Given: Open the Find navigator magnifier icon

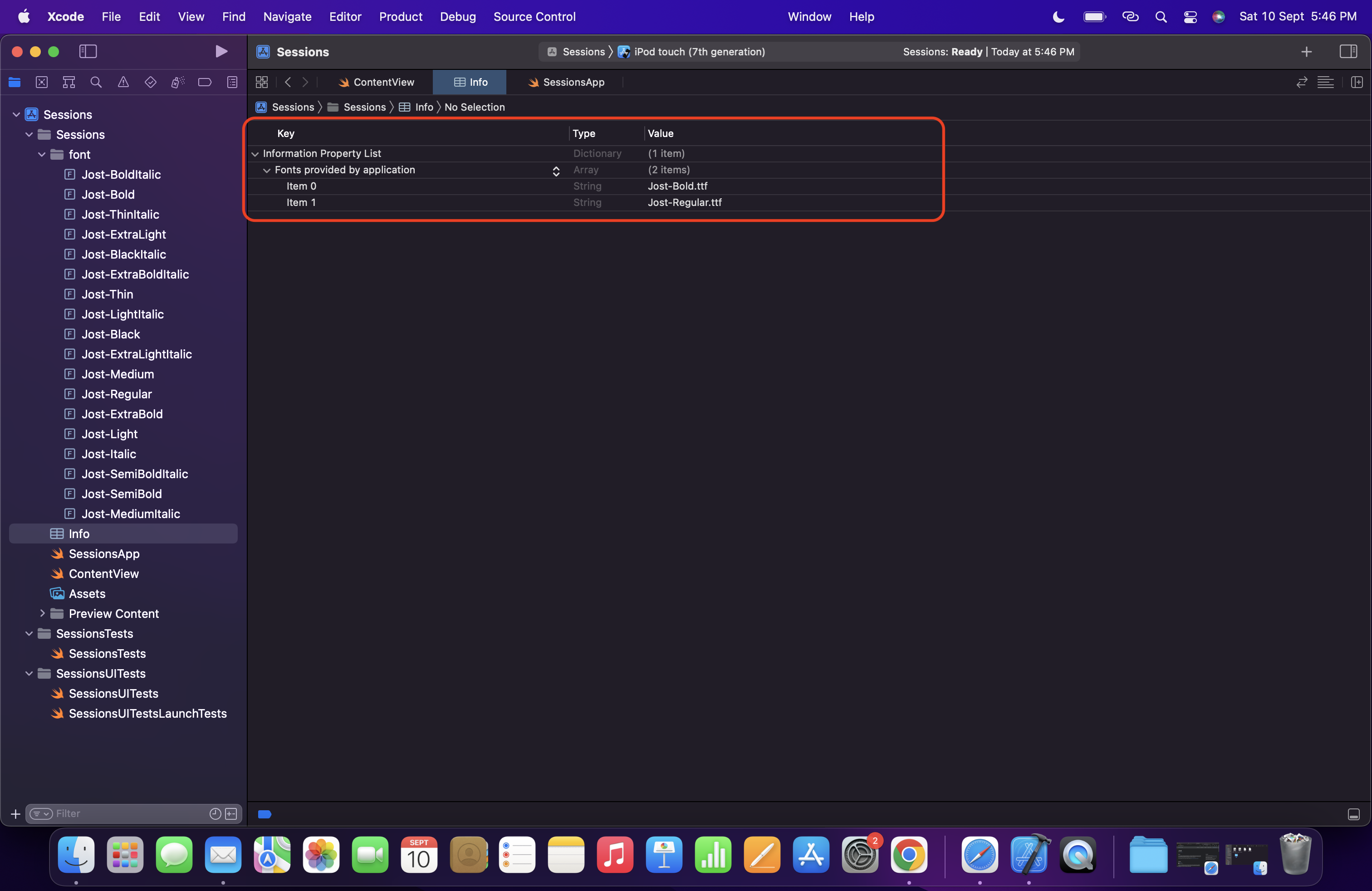Looking at the screenshot, I should pyautogui.click(x=96, y=83).
